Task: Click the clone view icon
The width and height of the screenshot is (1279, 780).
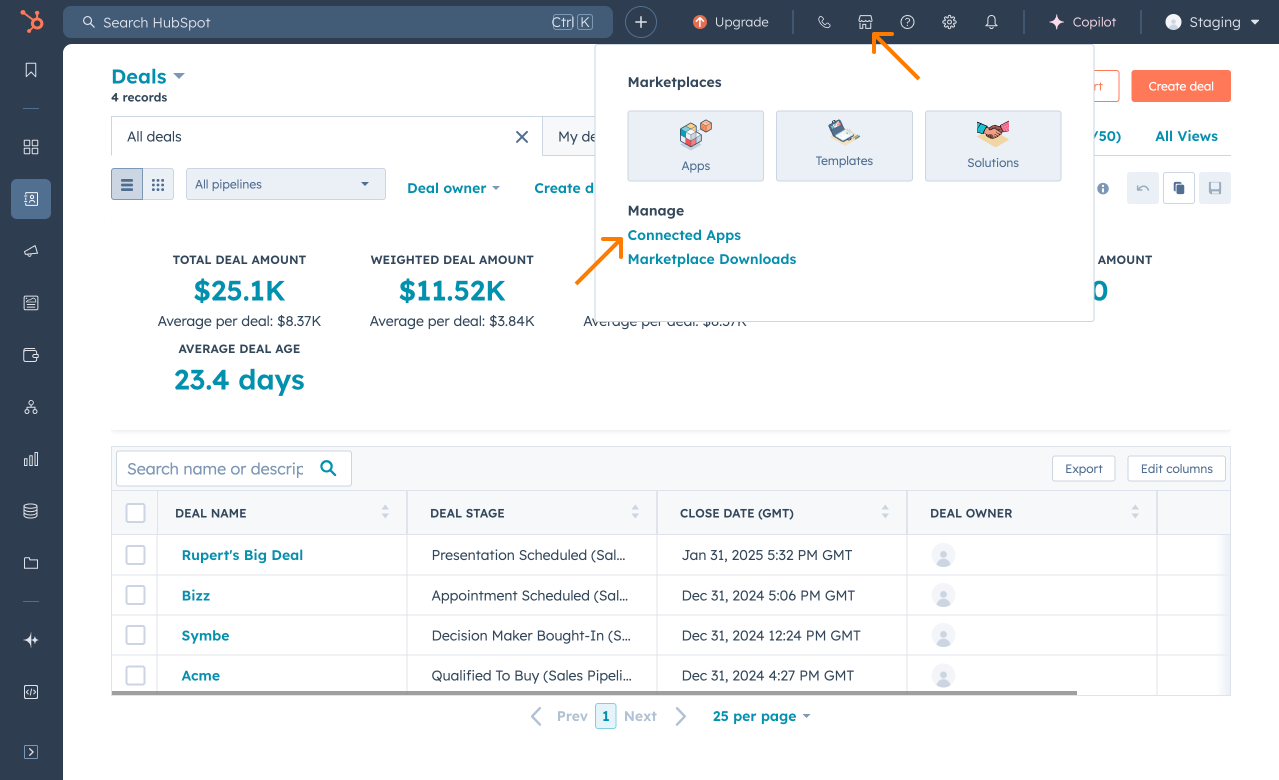Action: pyautogui.click(x=1179, y=188)
